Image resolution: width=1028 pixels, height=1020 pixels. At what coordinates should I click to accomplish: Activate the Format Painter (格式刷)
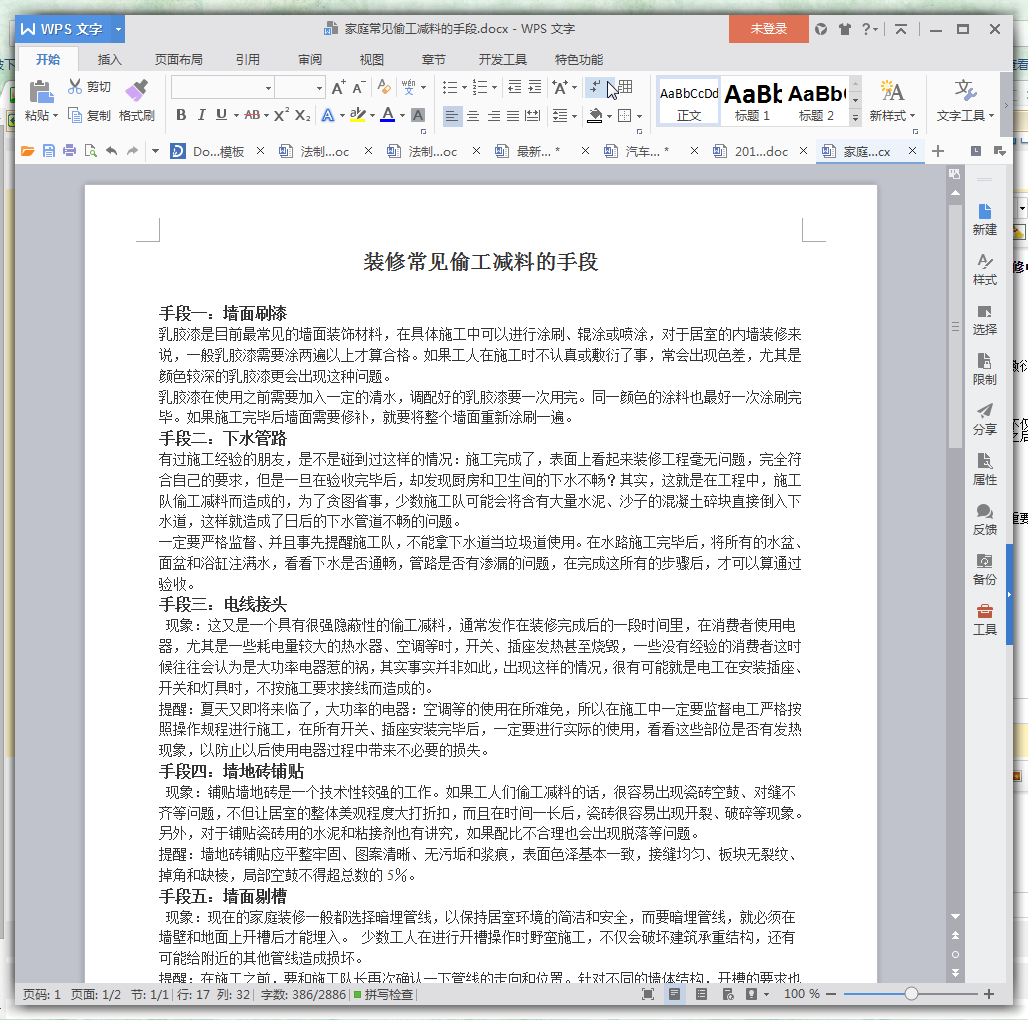click(136, 101)
